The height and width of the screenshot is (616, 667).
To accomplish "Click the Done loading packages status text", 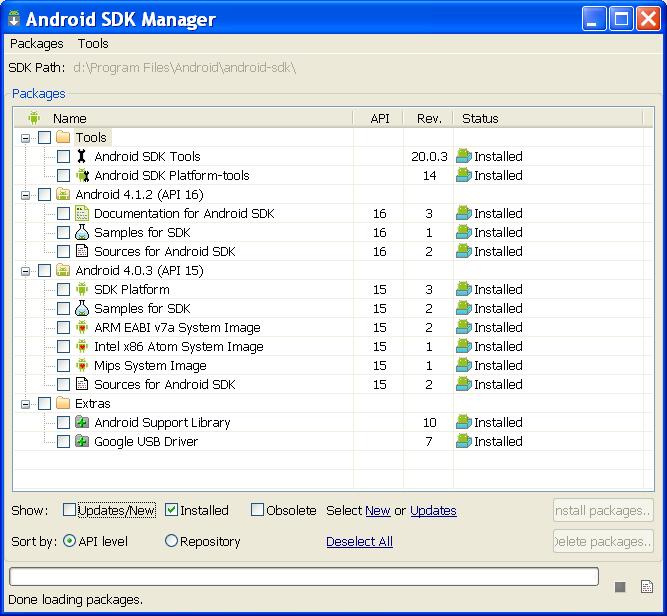I will click(x=75, y=599).
